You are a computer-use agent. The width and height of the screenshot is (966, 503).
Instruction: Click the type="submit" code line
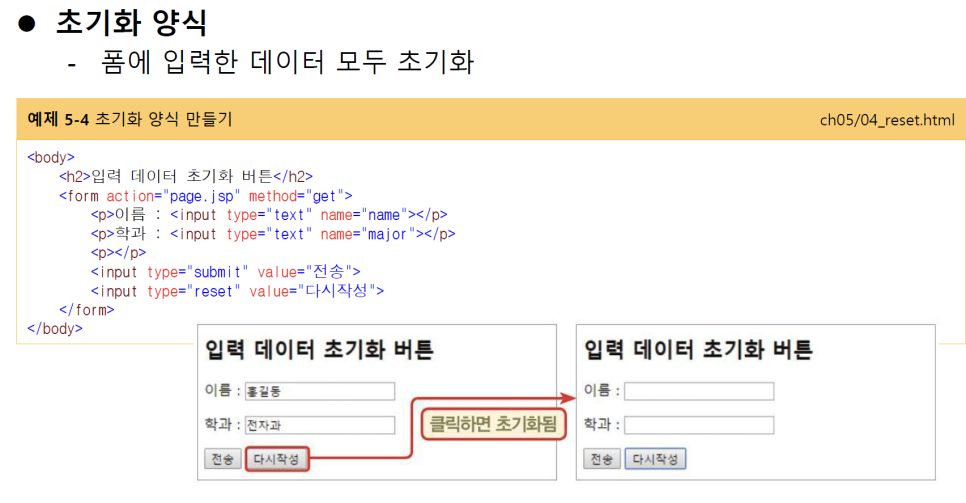pos(225,271)
